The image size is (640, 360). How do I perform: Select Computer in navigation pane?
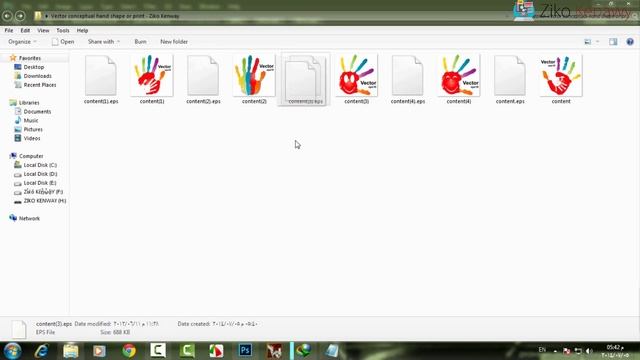point(31,156)
